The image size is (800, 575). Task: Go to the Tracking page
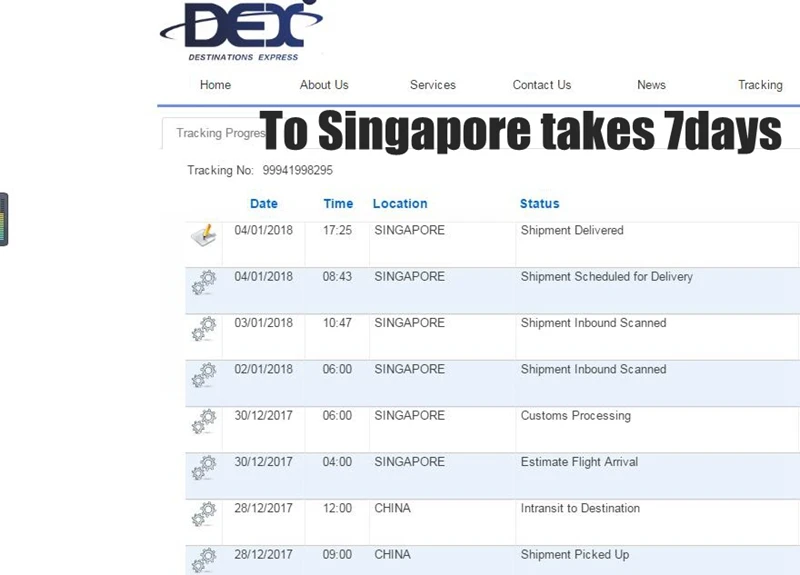[x=760, y=85]
